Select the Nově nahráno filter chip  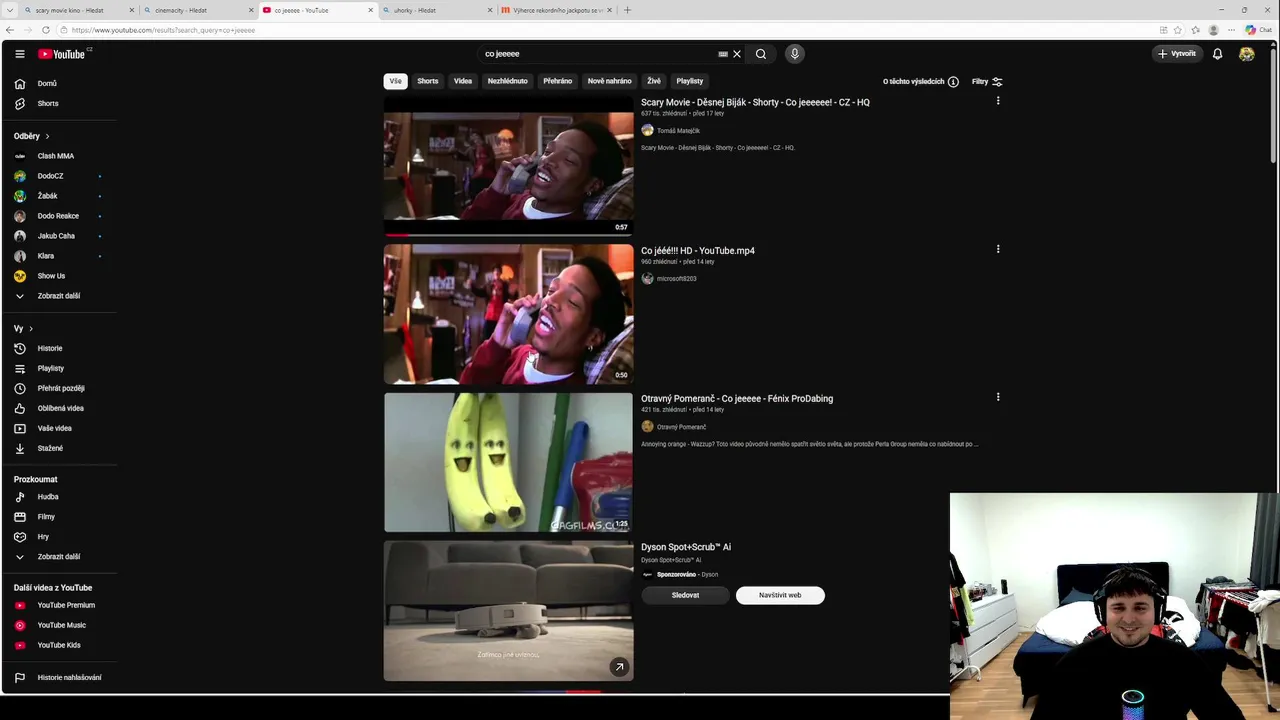(610, 81)
